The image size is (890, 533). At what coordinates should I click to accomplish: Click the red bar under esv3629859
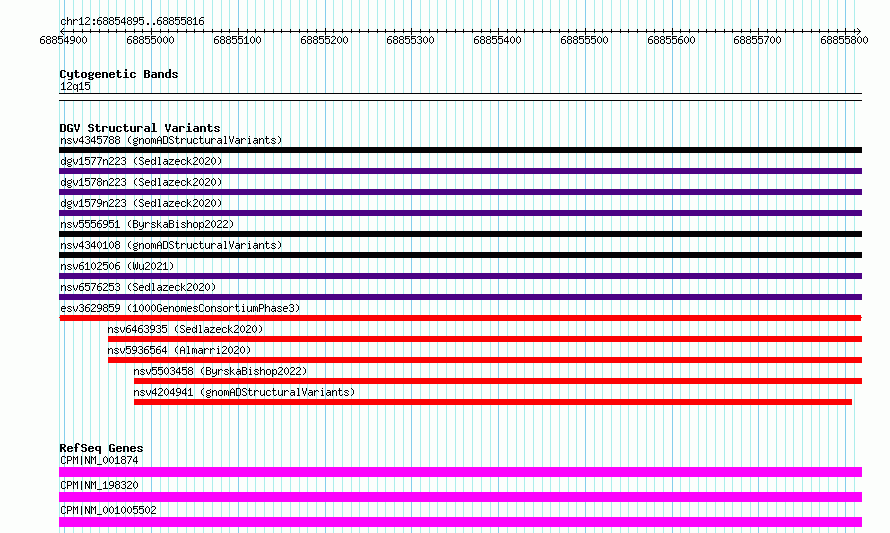460,318
